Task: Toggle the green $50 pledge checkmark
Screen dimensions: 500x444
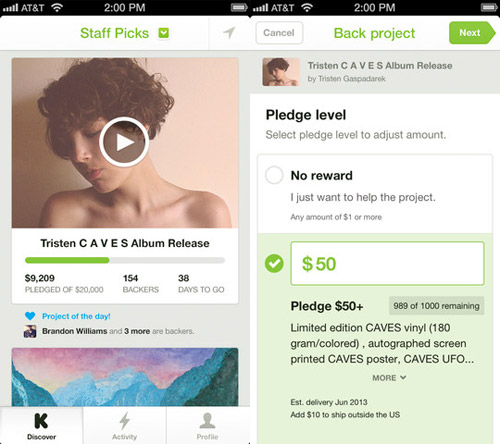Action: (x=274, y=263)
